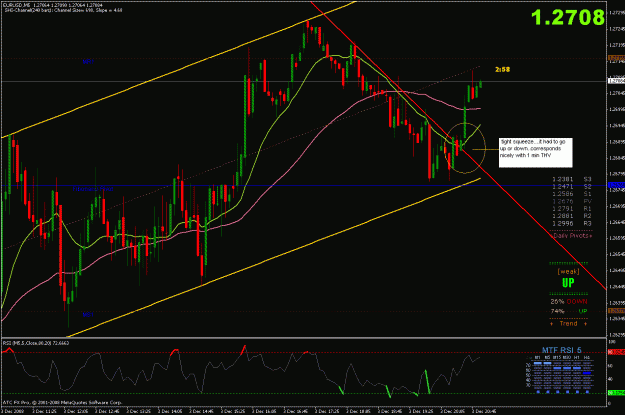This screenshot has width=625, height=415.
Task: Select the tight squeeze annotation text box
Action: pyautogui.click(x=535, y=153)
